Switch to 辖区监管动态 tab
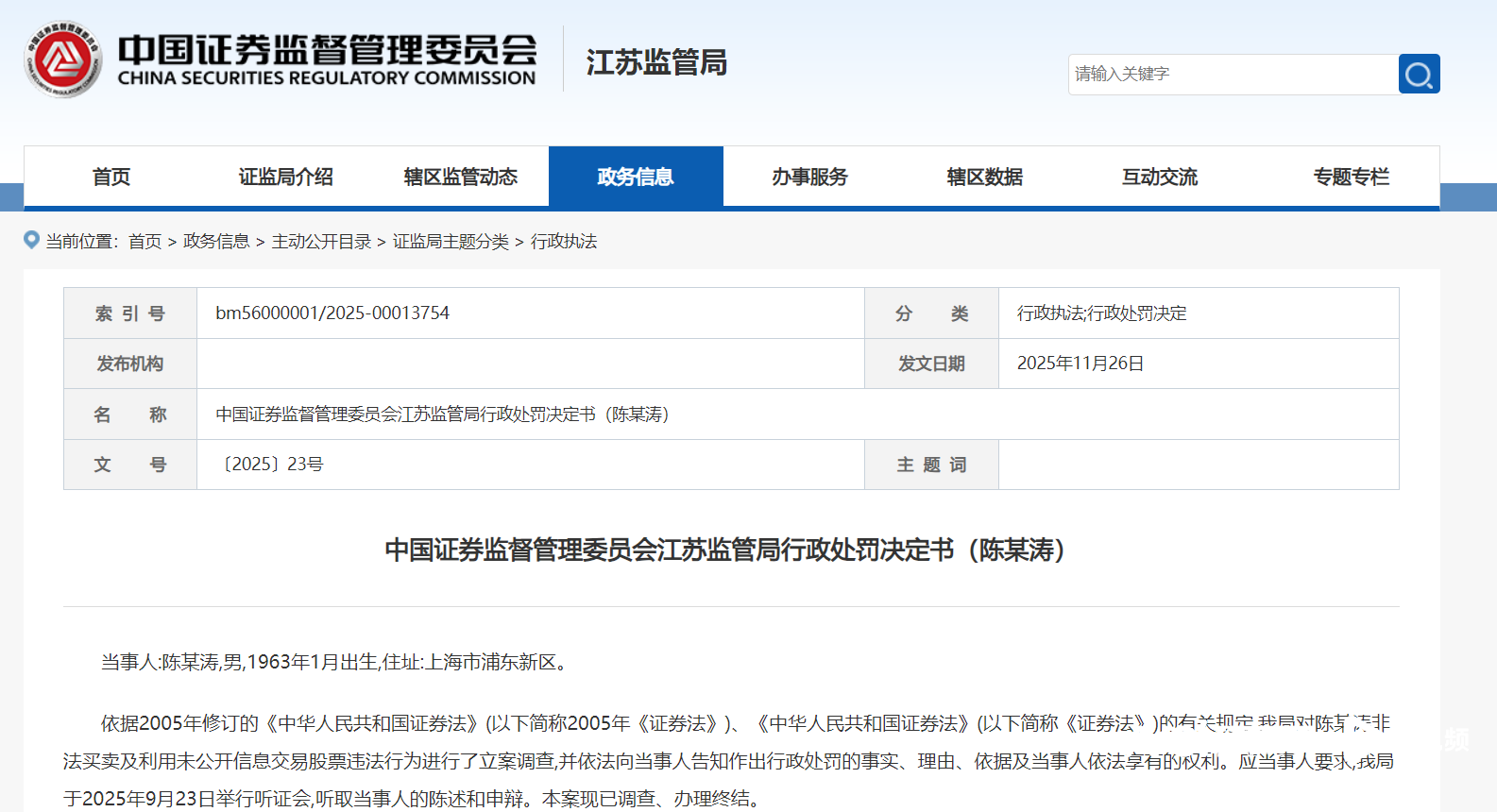Image resolution: width=1497 pixels, height=812 pixels. pos(461,177)
